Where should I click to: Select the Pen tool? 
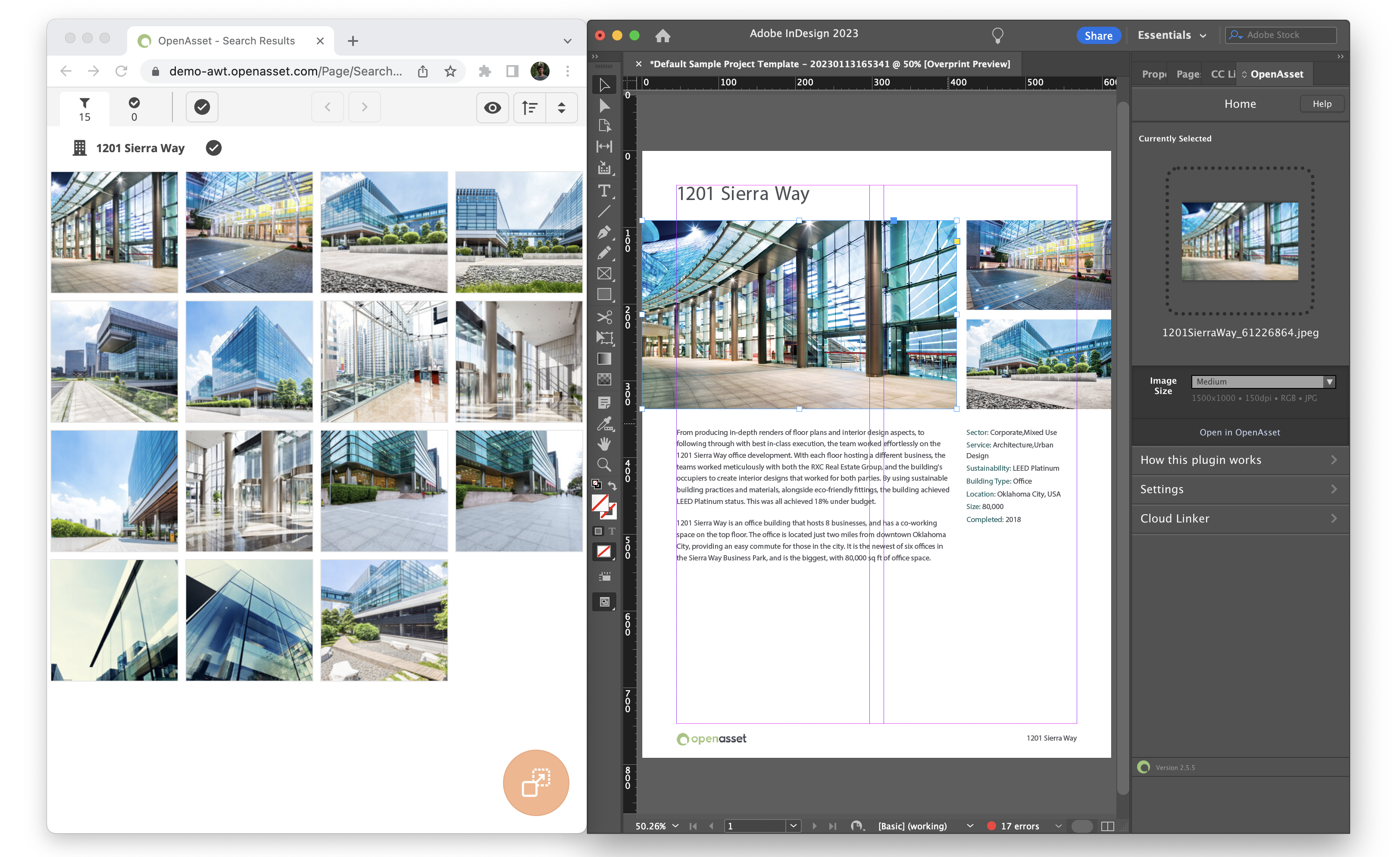click(604, 232)
